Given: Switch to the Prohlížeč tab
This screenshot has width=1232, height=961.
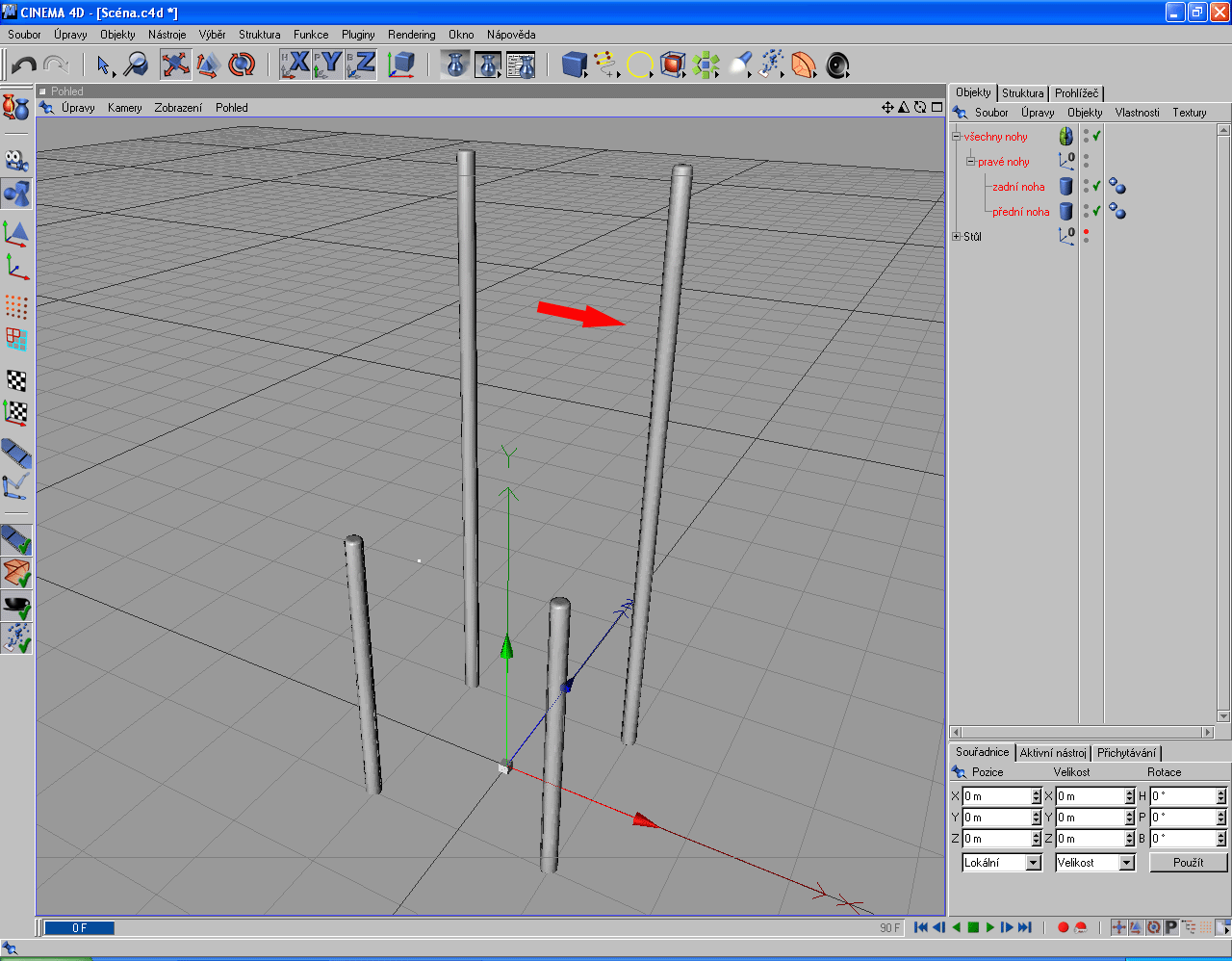Looking at the screenshot, I should (x=1076, y=93).
